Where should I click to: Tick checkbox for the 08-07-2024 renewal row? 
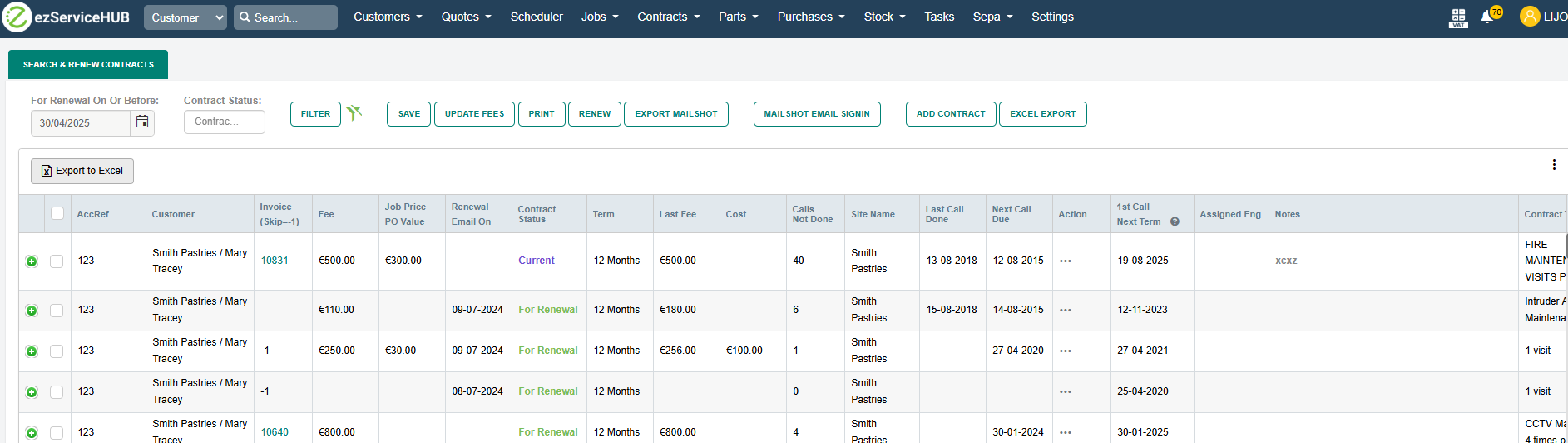[57, 392]
